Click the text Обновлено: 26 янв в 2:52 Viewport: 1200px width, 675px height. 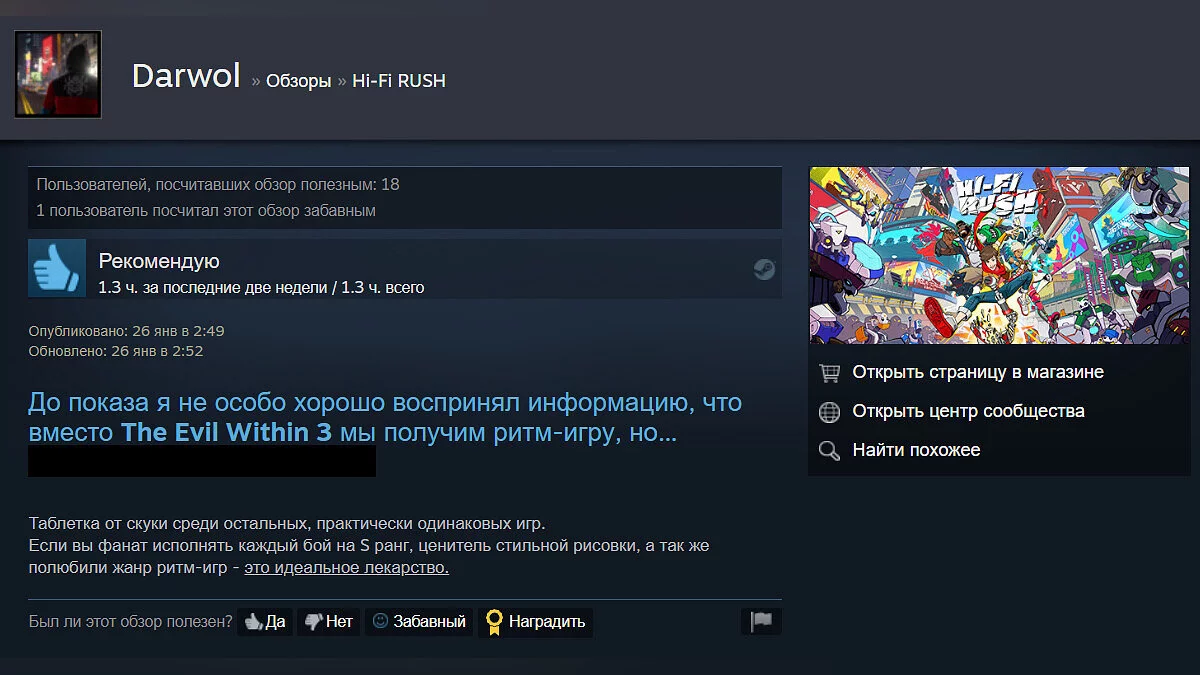[116, 351]
